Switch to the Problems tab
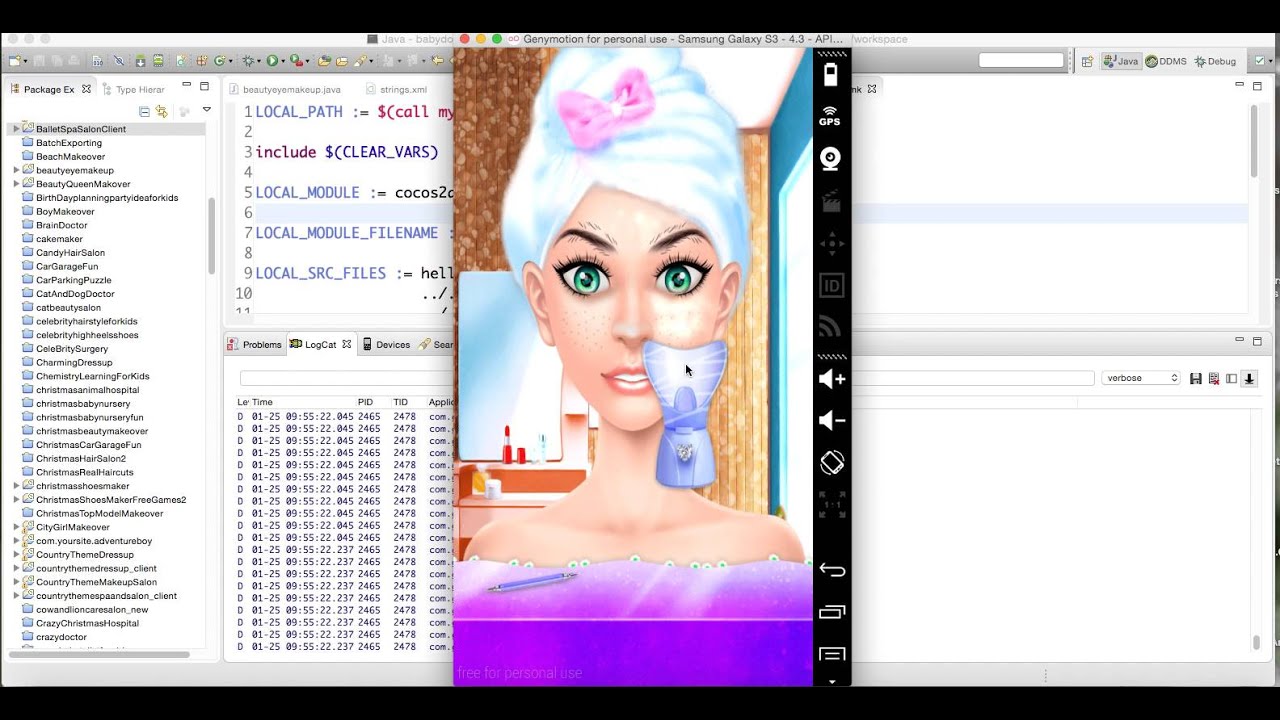1280x720 pixels. pos(255,344)
